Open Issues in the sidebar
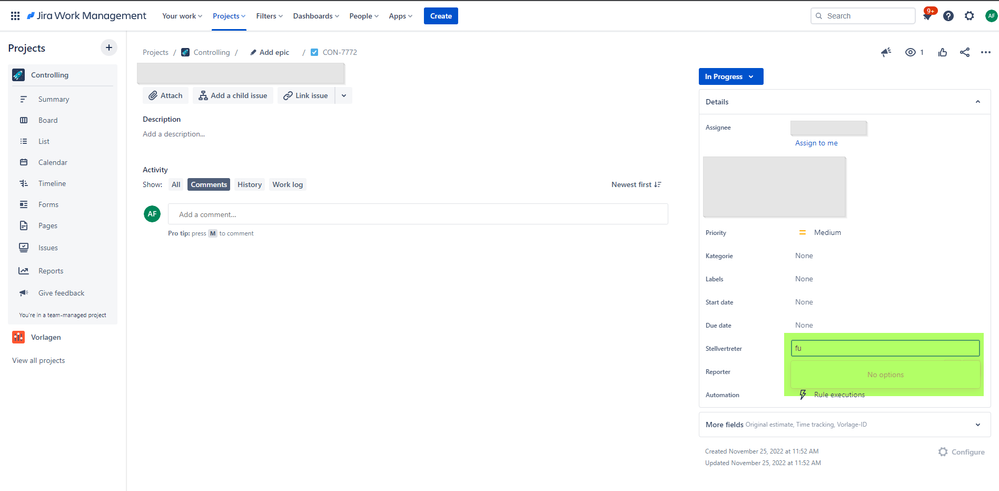Viewport: 999px width, 491px height. point(63,248)
